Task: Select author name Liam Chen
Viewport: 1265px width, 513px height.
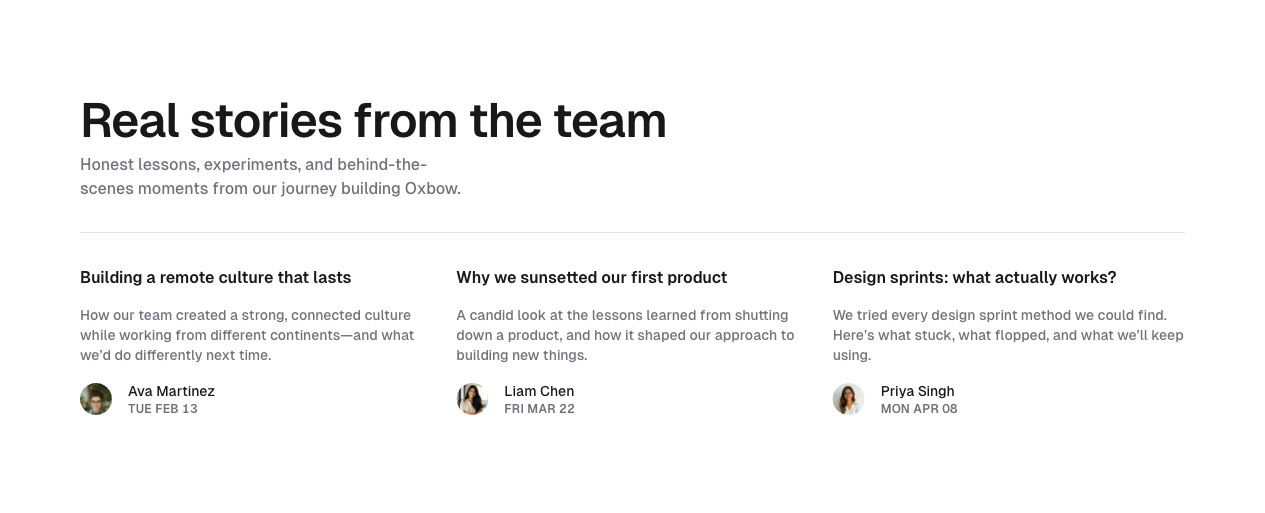Action: (x=539, y=391)
